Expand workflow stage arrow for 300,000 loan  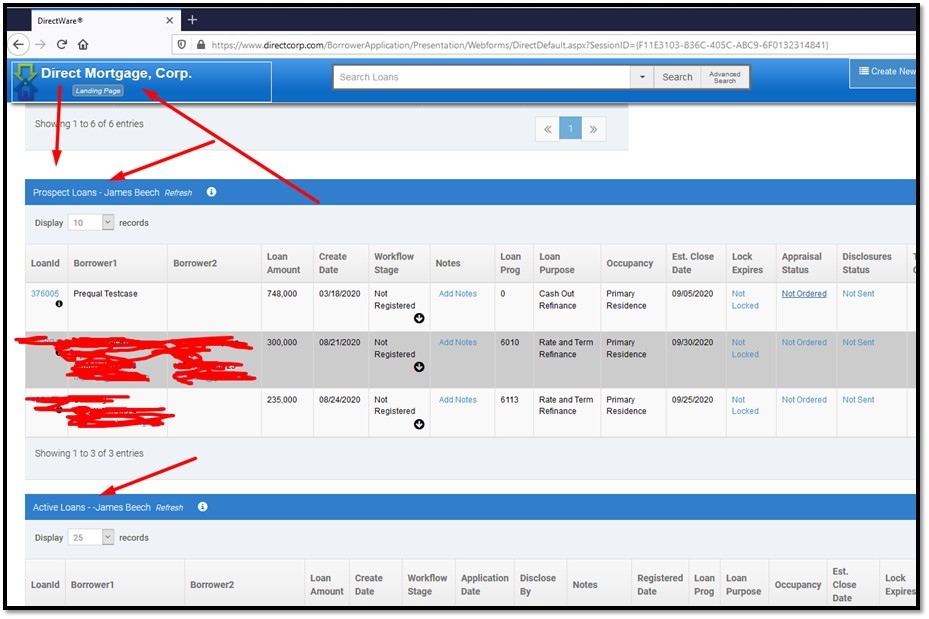coord(419,367)
